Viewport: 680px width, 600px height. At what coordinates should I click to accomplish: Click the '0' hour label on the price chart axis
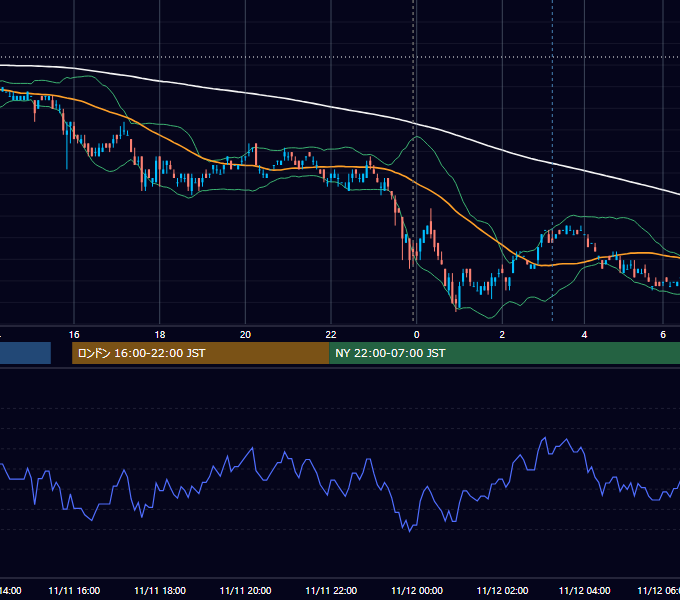pos(416,335)
